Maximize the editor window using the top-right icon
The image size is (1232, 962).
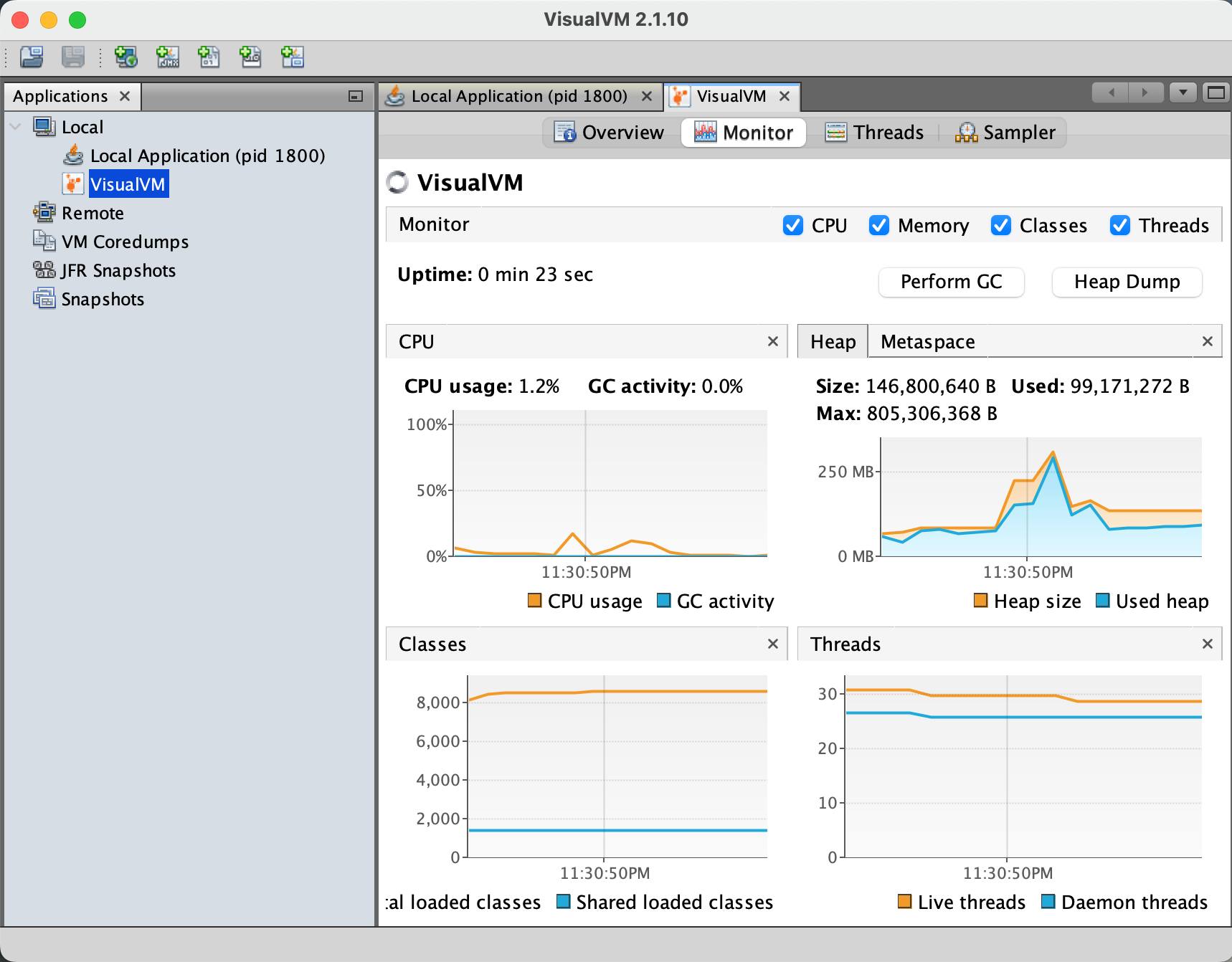click(x=1216, y=92)
